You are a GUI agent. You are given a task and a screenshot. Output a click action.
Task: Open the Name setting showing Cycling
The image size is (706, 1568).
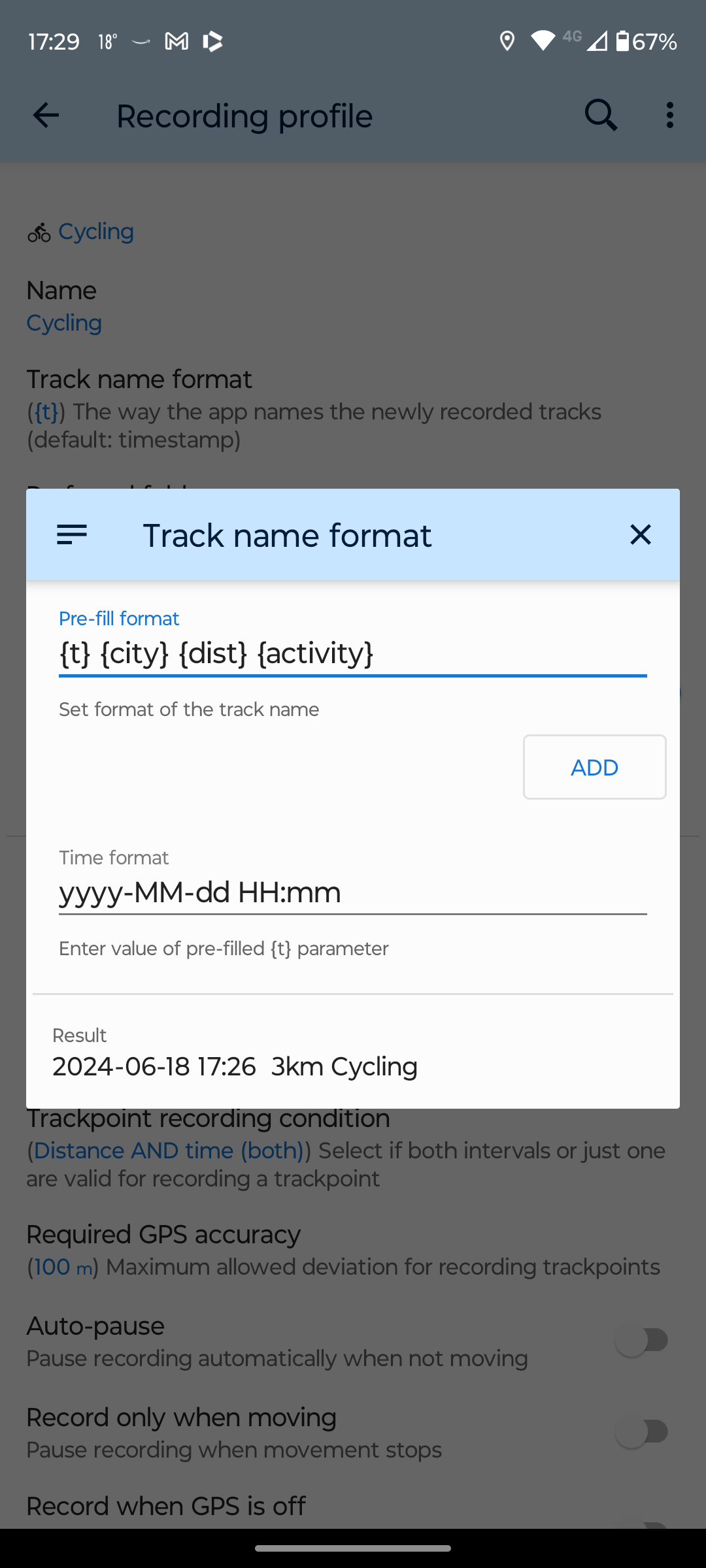64,306
